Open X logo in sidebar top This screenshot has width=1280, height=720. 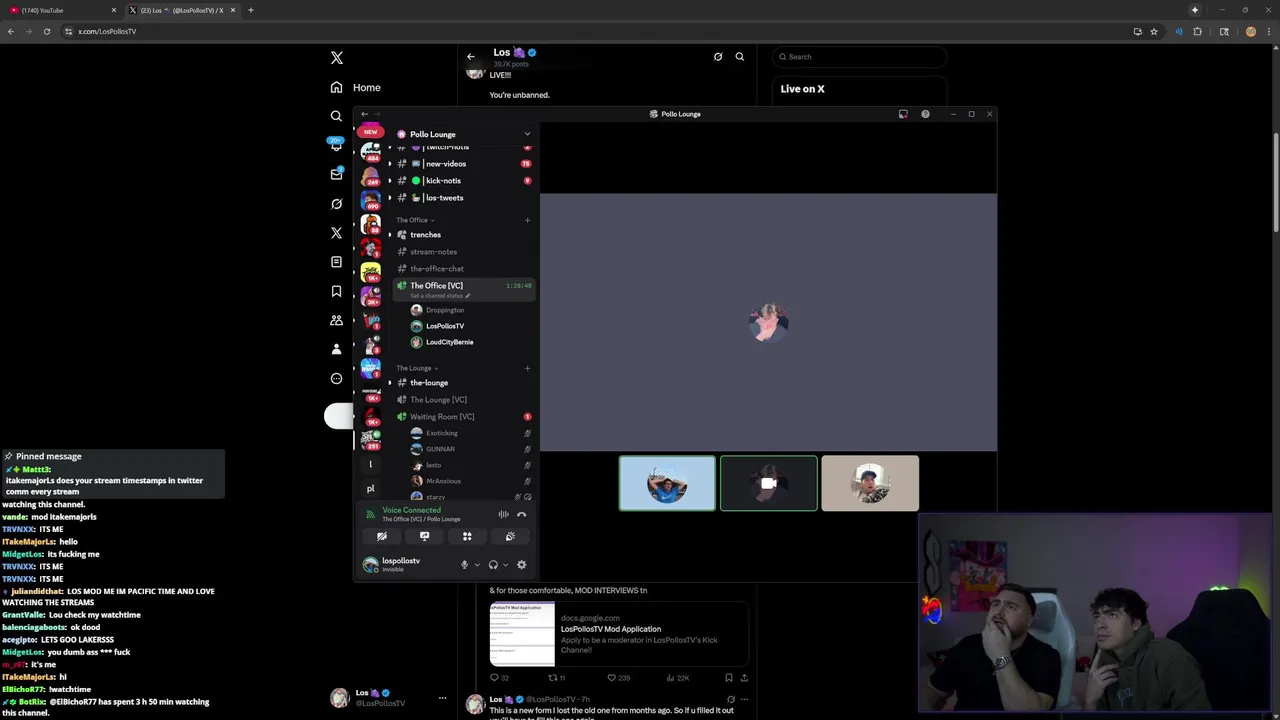pyautogui.click(x=337, y=58)
